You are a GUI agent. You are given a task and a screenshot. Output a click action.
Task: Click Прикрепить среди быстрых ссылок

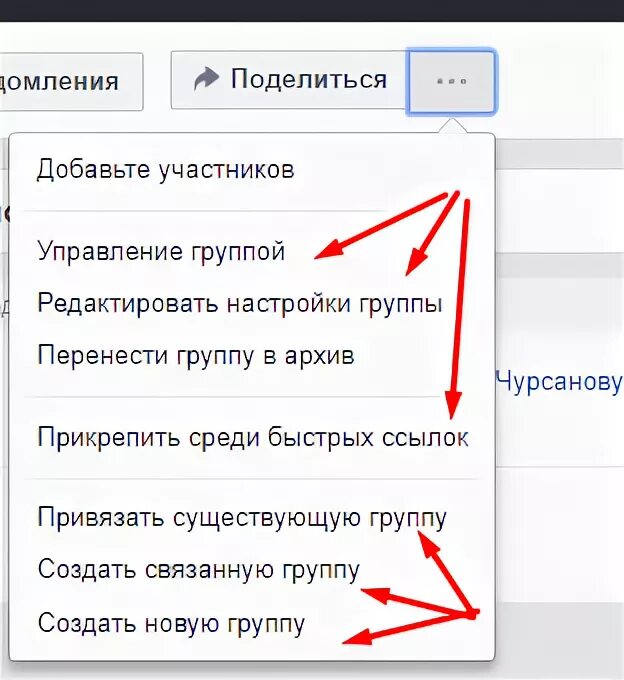click(x=253, y=437)
